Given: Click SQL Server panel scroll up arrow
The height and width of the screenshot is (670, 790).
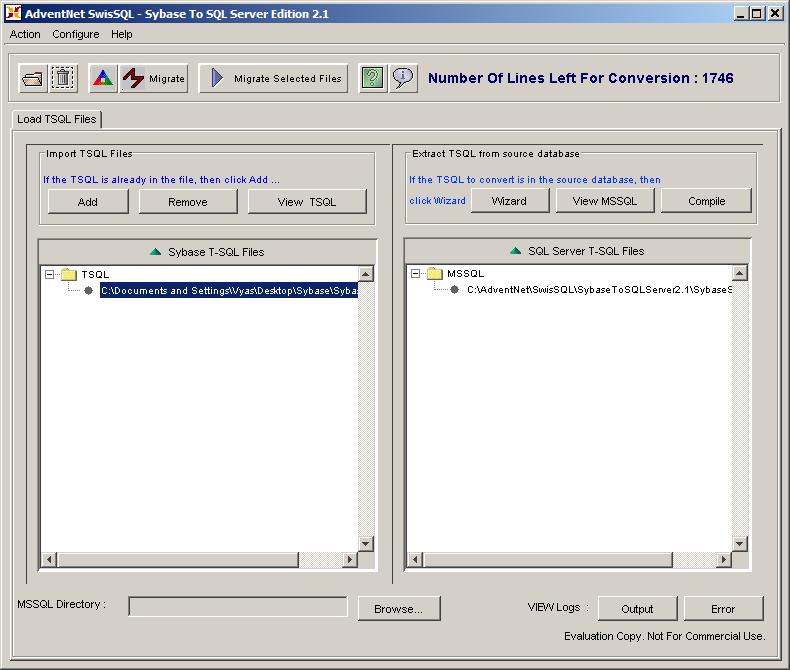Looking at the screenshot, I should click(740, 274).
